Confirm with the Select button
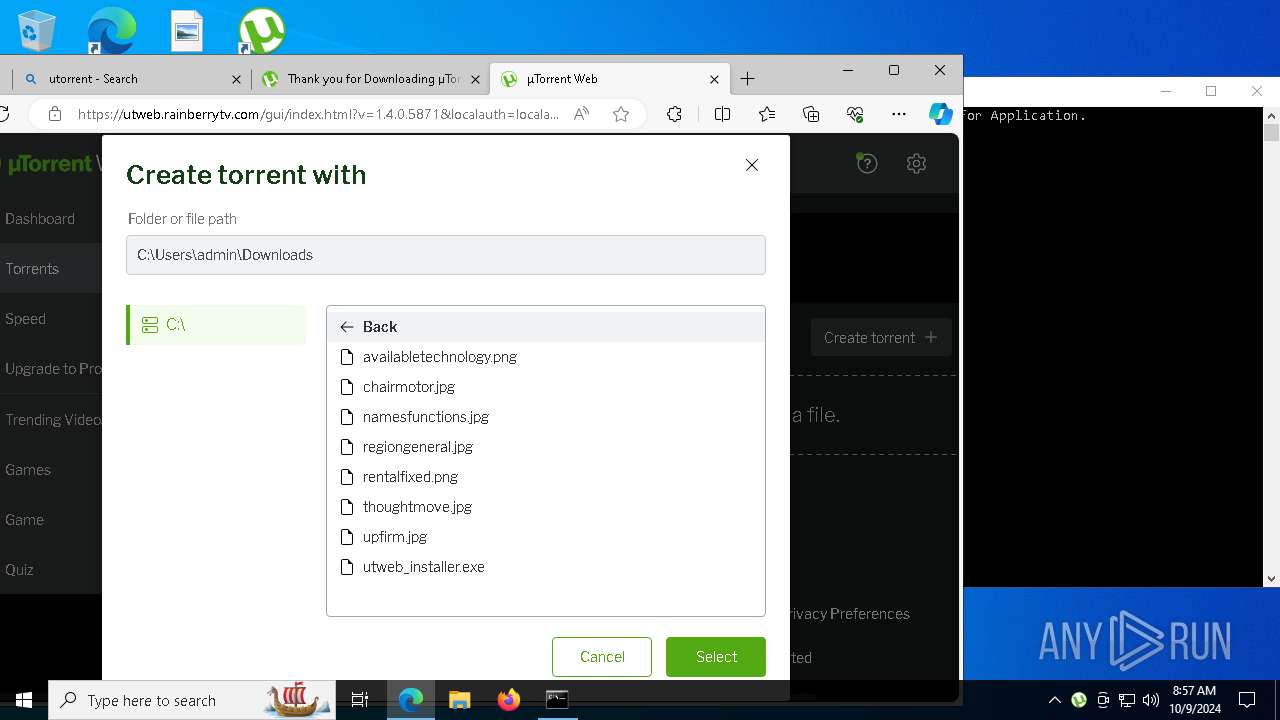The height and width of the screenshot is (720, 1280). (x=716, y=657)
